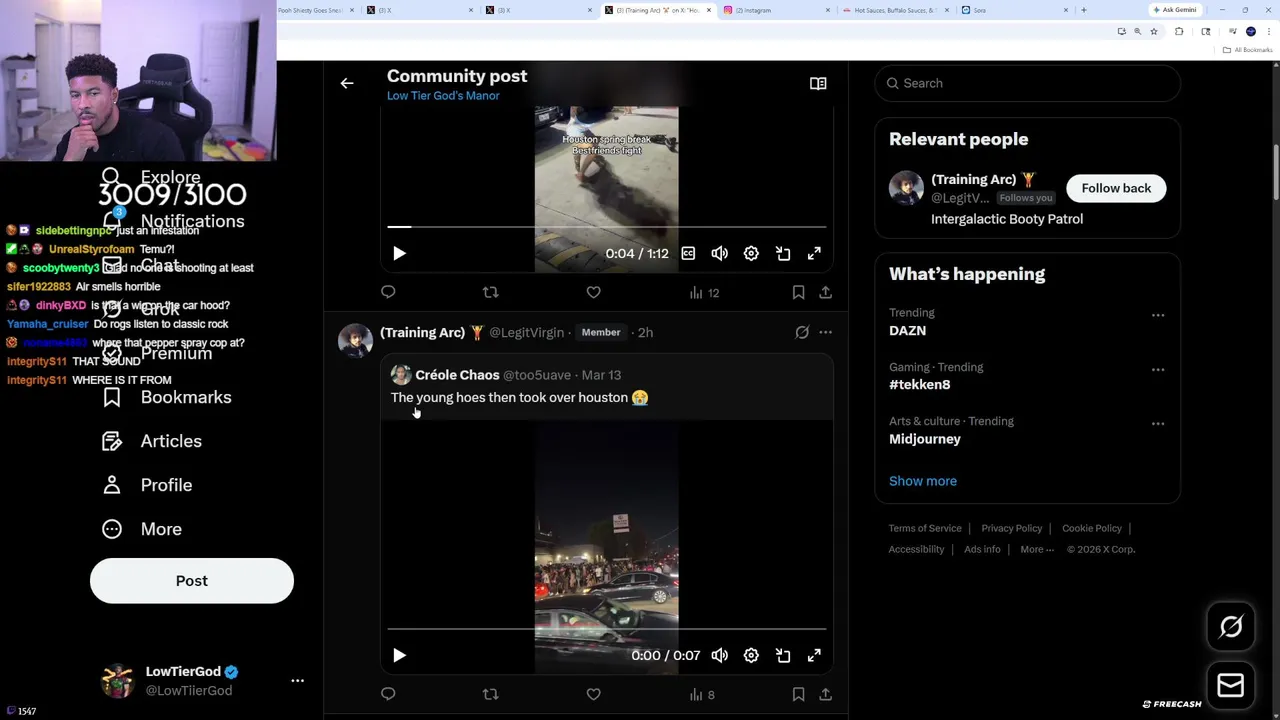Viewport: 1280px width, 720px height.
Task: Like the Training Arc post
Action: 593,694
